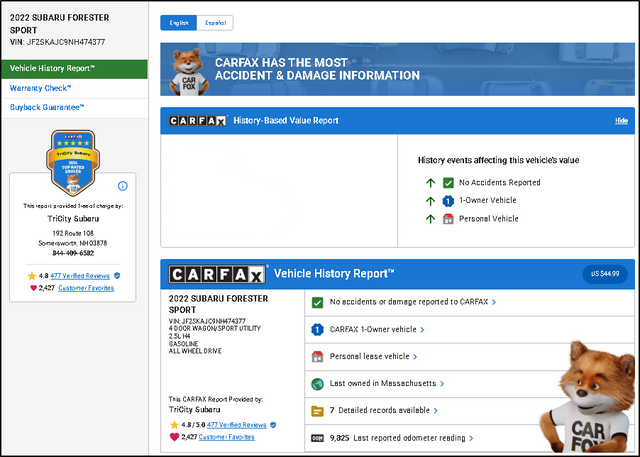Click up arrow next to Personal Vehicle

(x=430, y=219)
